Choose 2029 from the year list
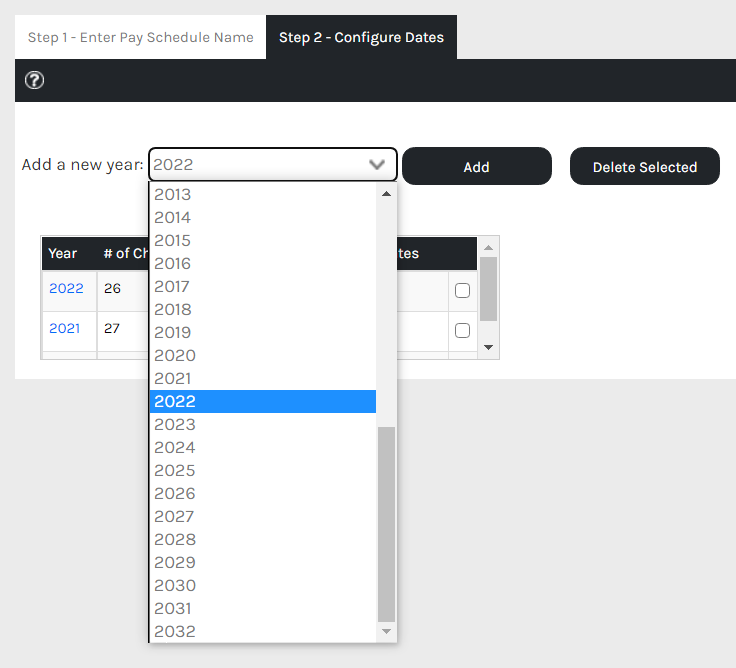Image resolution: width=736 pixels, height=668 pixels. point(263,562)
